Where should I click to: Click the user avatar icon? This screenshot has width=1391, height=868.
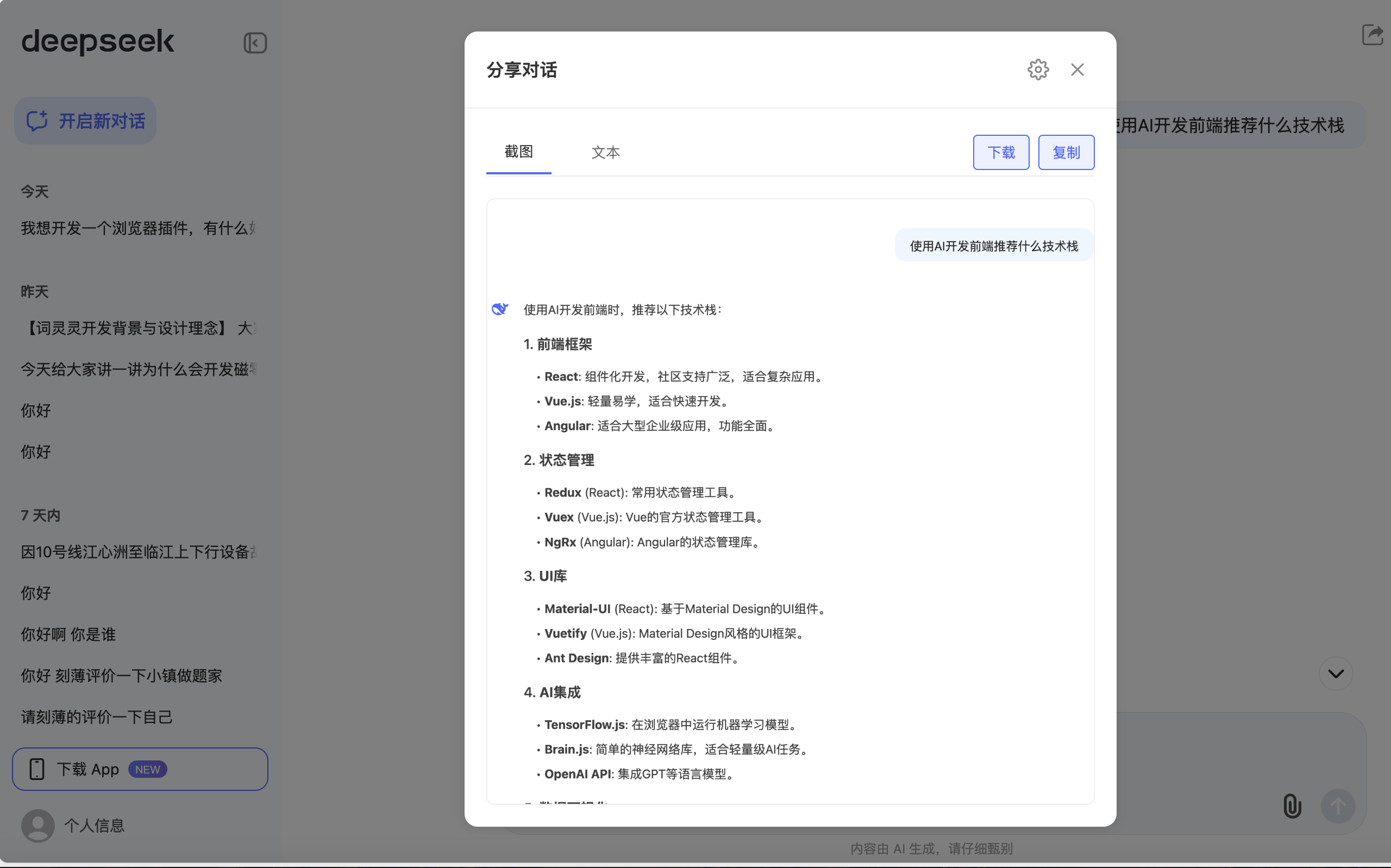(38, 826)
